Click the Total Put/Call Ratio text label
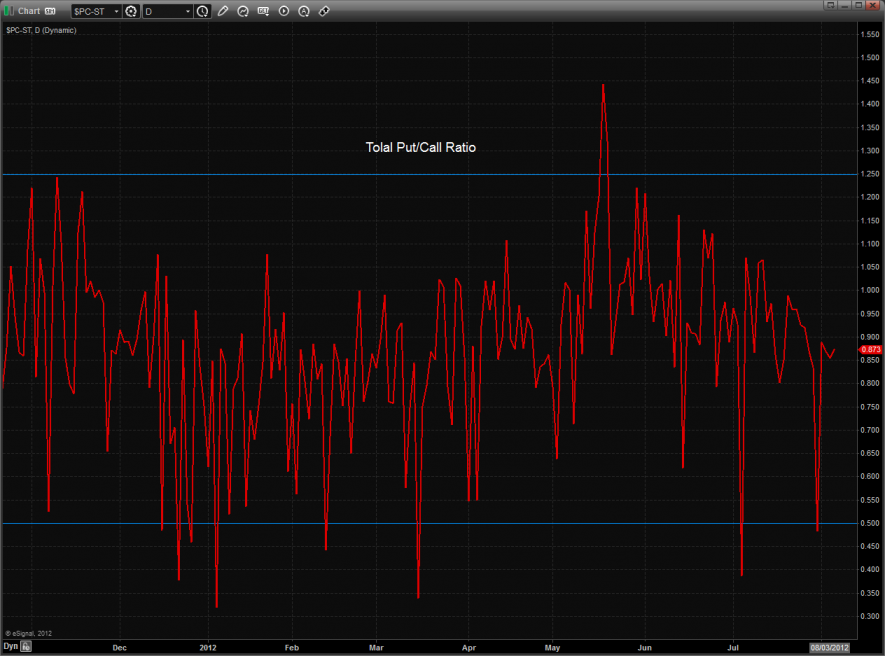Screen dimensions: 885x656 (x=420, y=148)
